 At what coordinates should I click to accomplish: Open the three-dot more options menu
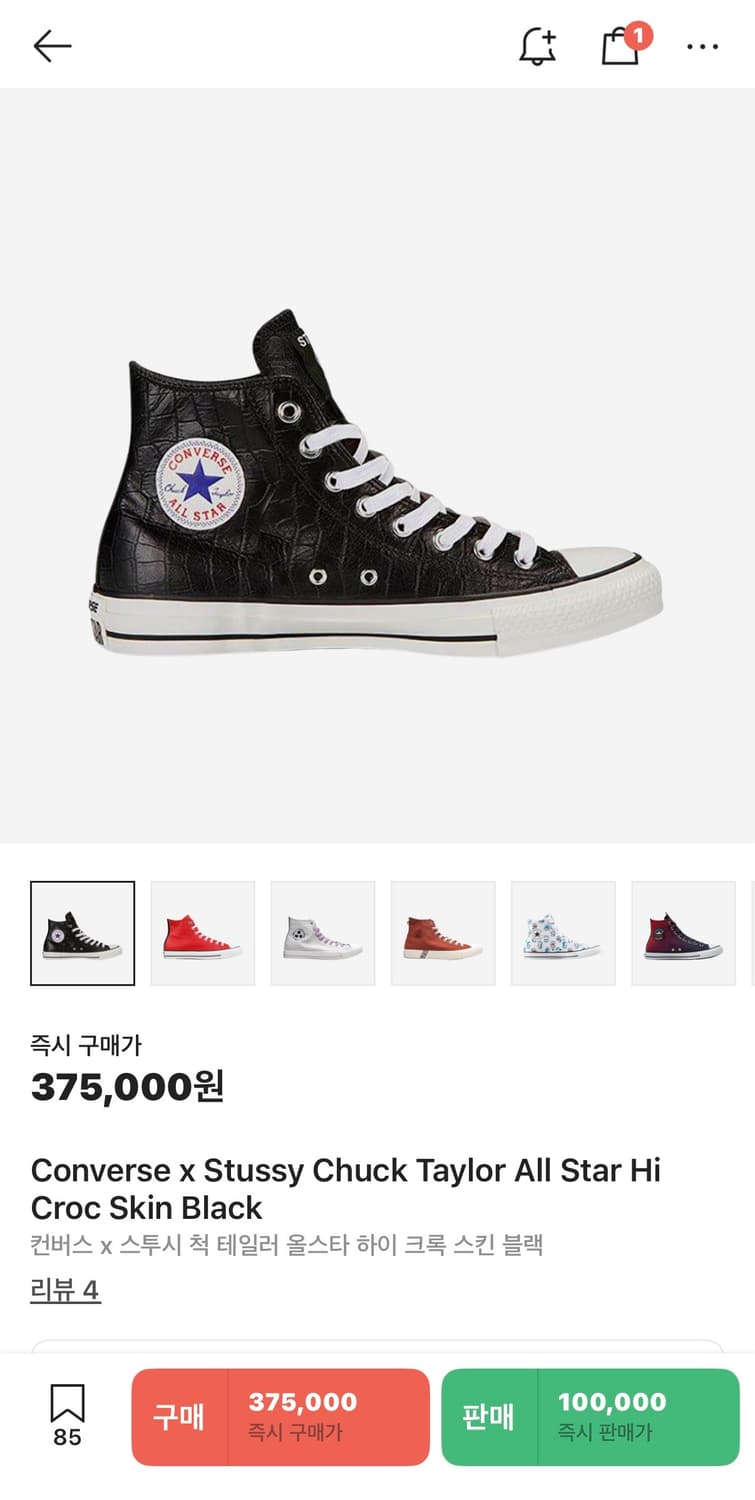702,46
